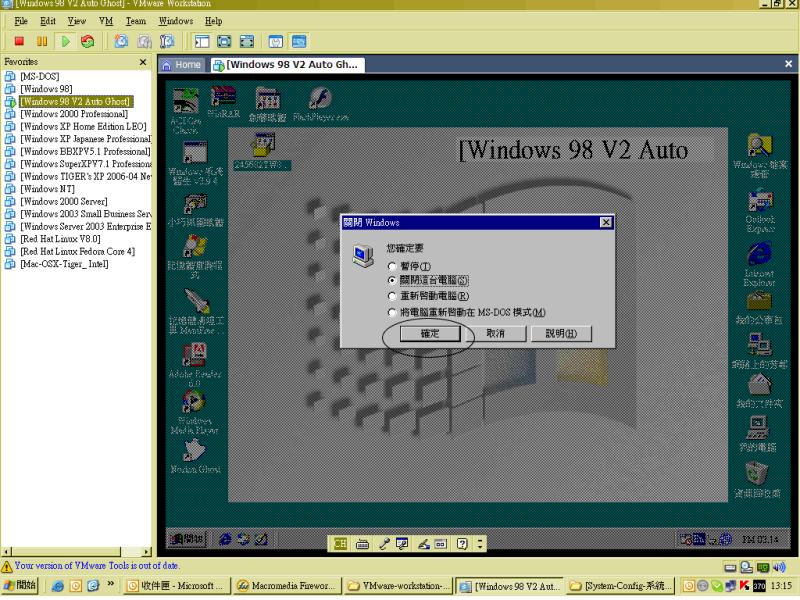Click the host tray volume speaker icon
Screen dimensions: 800x600
(x=779, y=567)
